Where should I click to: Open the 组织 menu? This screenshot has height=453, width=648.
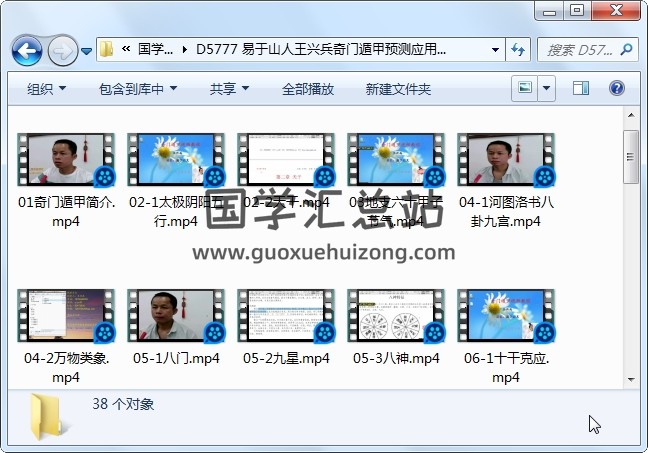pos(46,89)
